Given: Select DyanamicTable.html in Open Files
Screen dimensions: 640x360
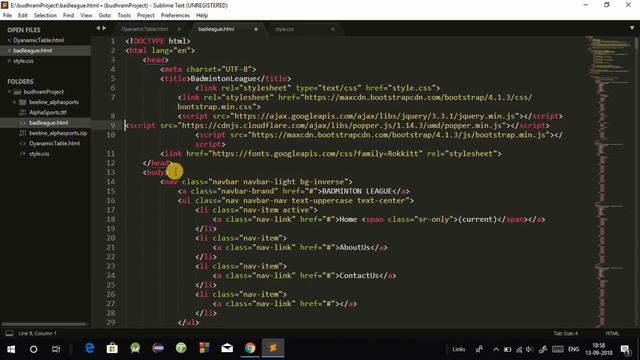Looking at the screenshot, I should click(x=38, y=40).
